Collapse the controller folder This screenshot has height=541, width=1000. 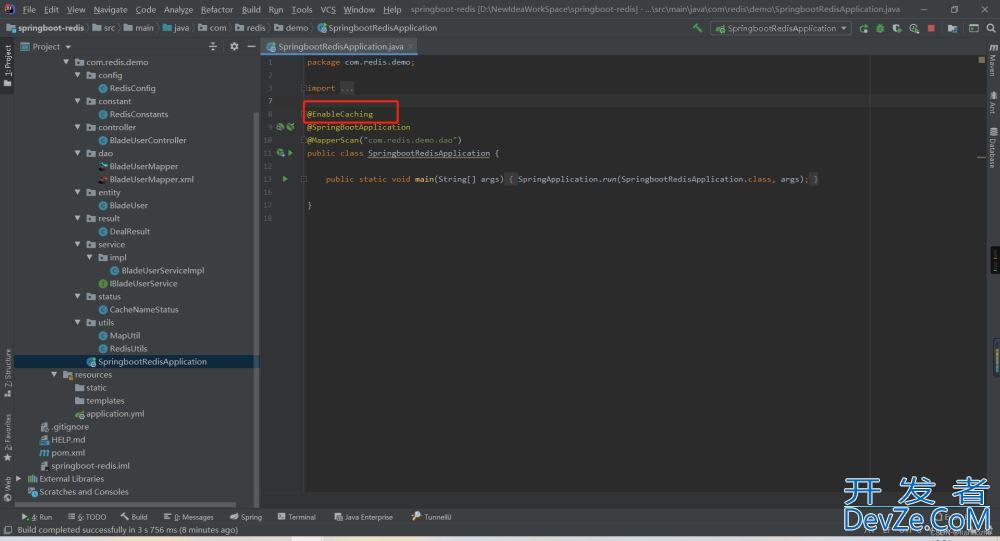click(x=78, y=127)
